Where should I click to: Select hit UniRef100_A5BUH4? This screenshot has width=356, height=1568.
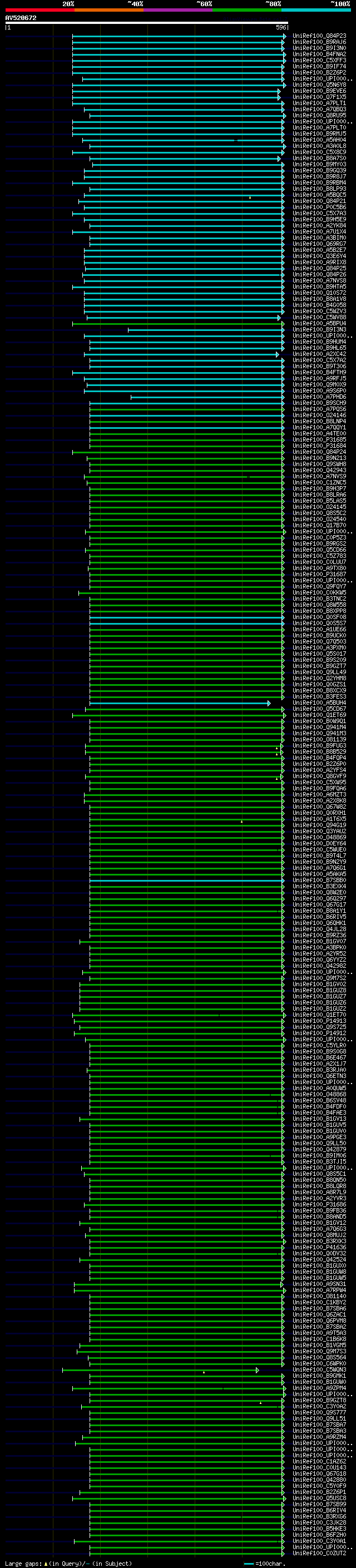click(x=319, y=703)
